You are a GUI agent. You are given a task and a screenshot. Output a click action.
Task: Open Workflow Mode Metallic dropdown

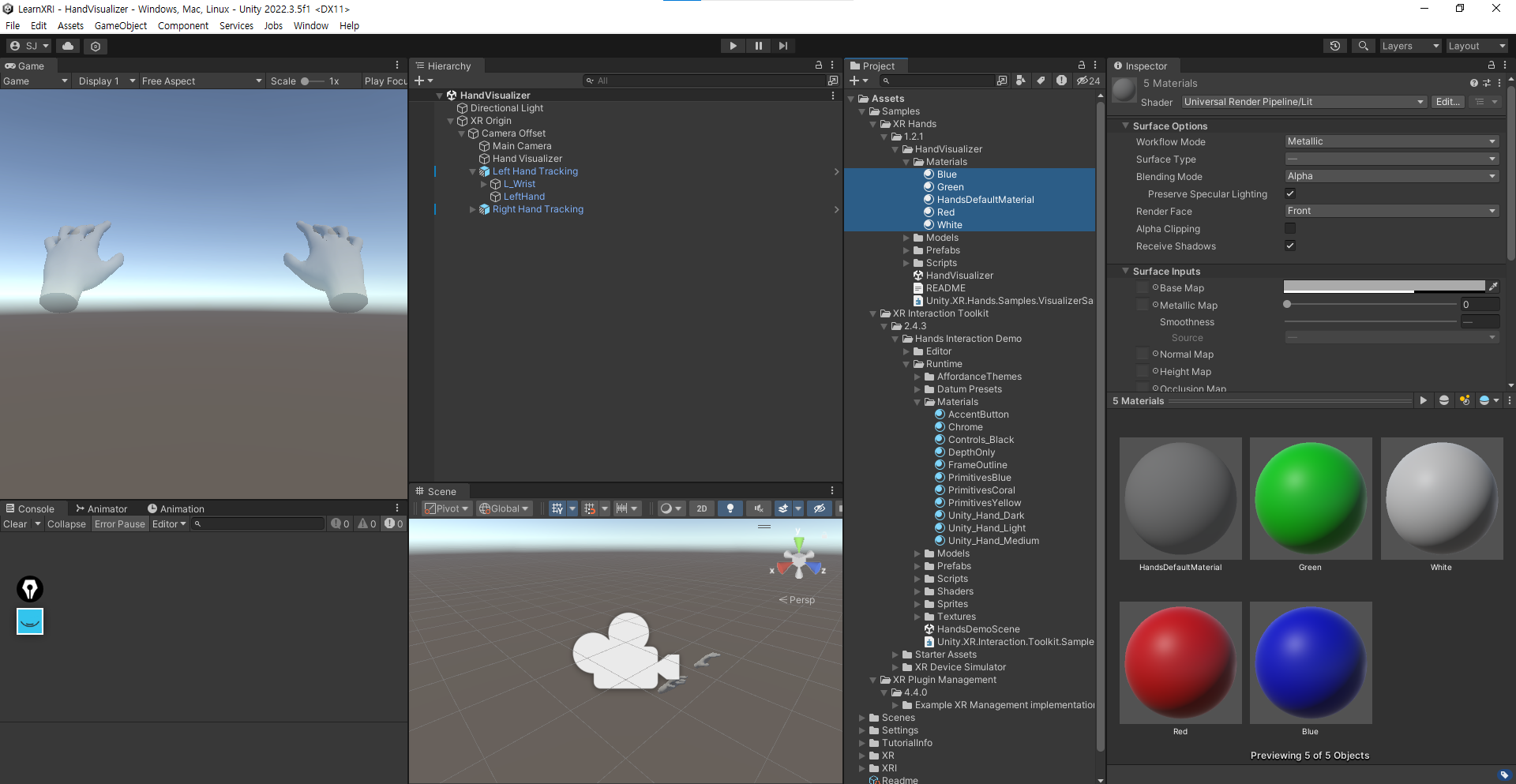tap(1391, 141)
